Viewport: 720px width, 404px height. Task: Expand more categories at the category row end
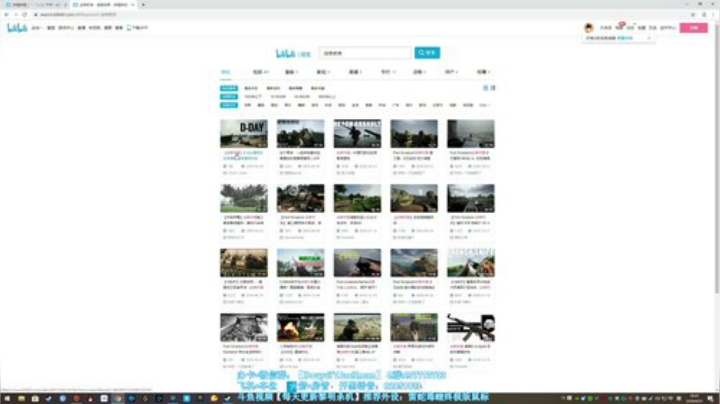click(x=484, y=105)
